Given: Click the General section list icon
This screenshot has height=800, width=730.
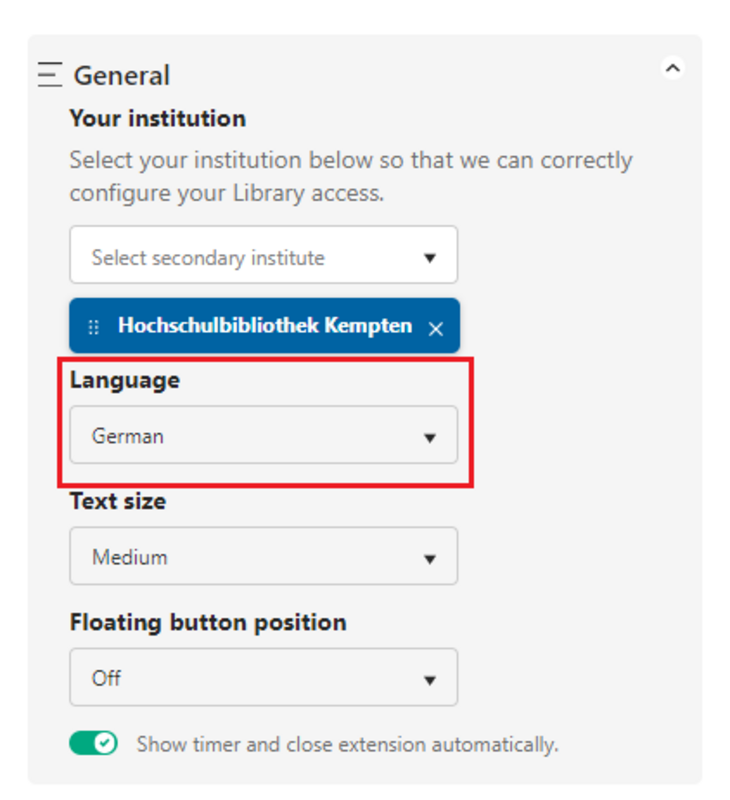Looking at the screenshot, I should [x=50, y=75].
